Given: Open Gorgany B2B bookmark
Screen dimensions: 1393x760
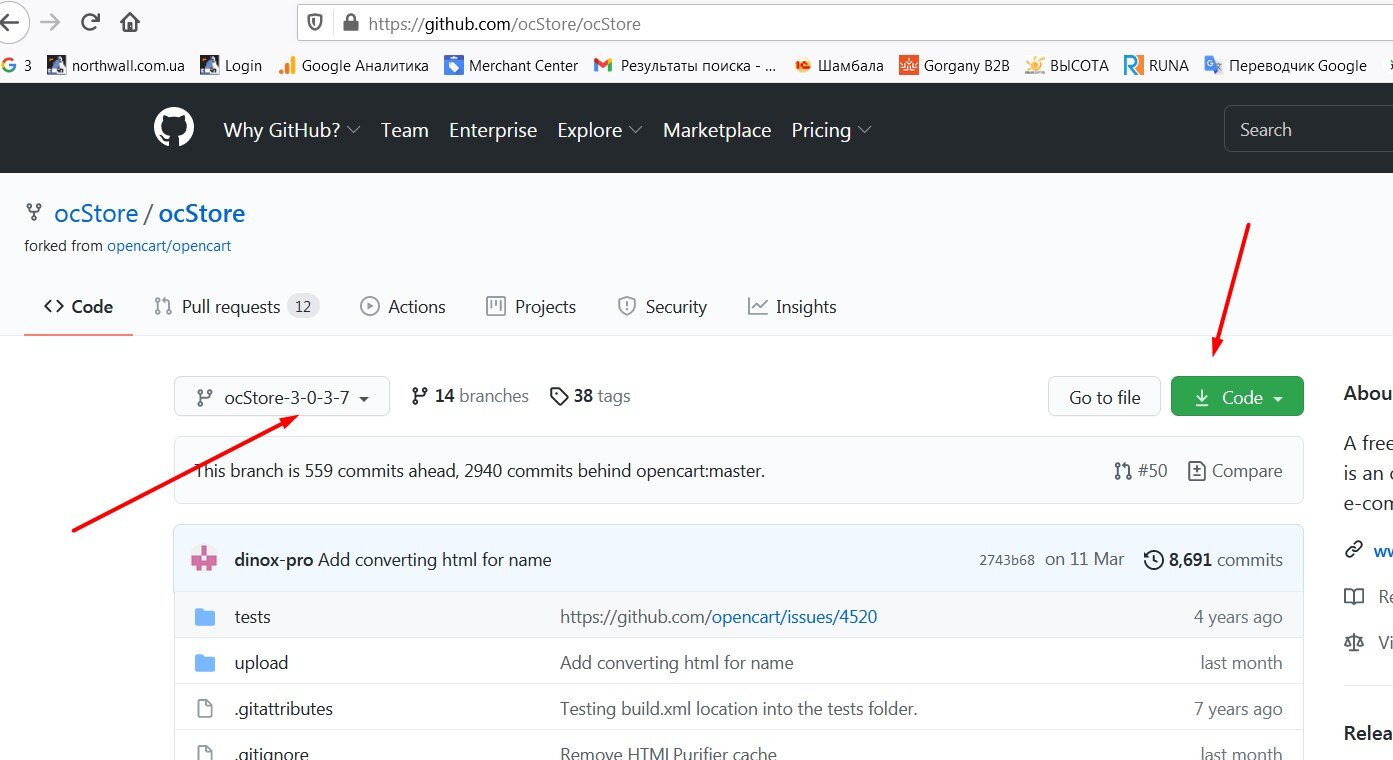Looking at the screenshot, I should tap(954, 65).
